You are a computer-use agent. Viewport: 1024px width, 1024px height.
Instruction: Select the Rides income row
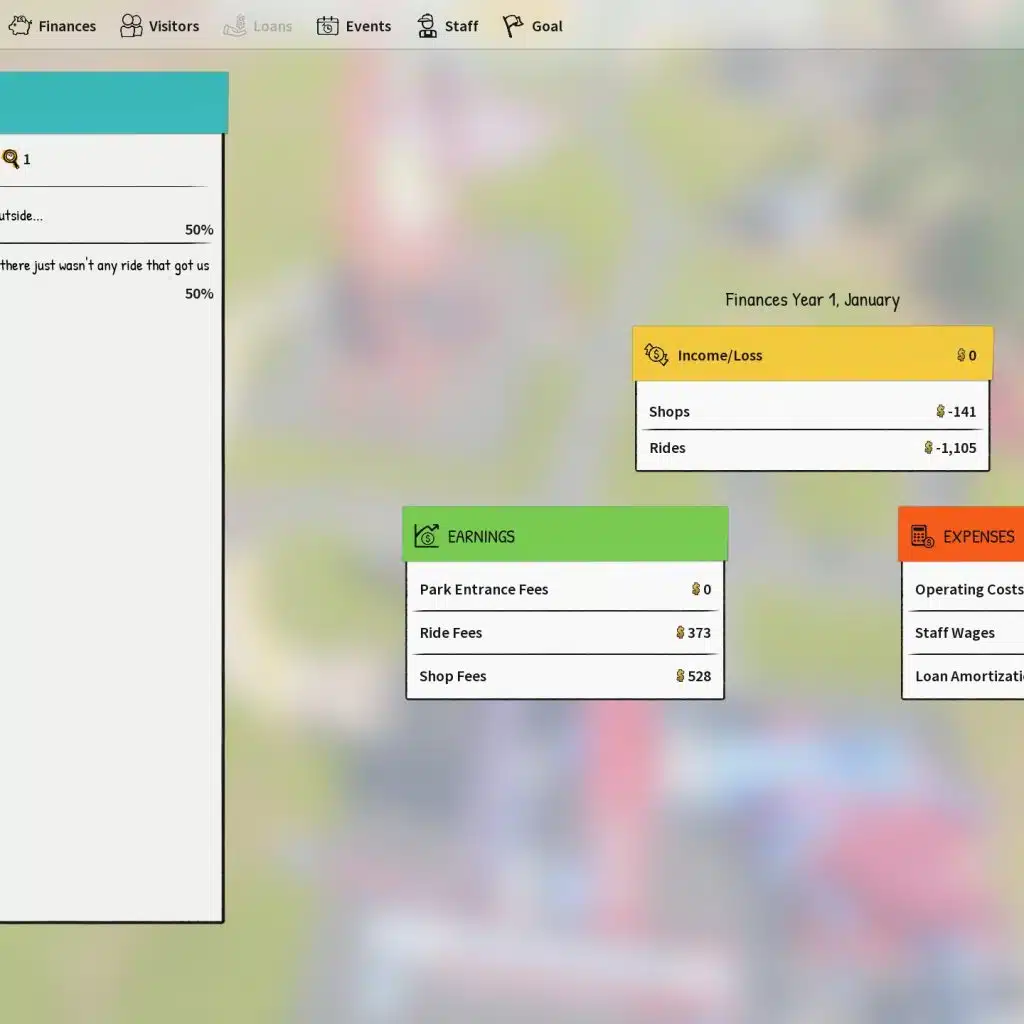pos(812,448)
